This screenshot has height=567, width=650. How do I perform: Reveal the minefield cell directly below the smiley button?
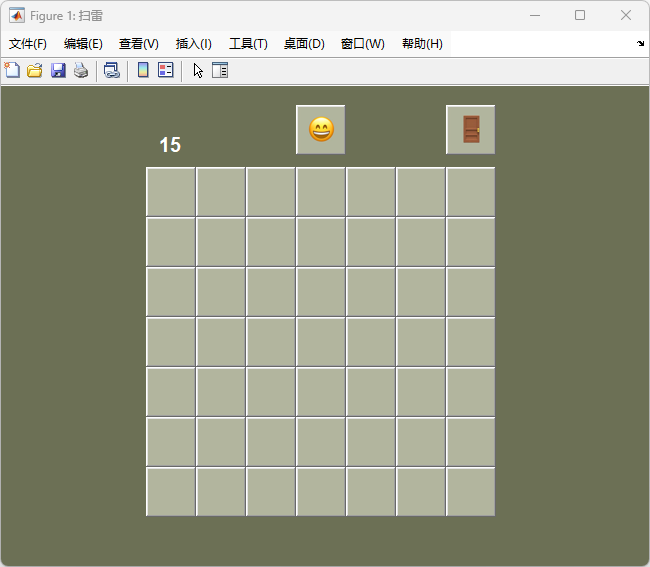click(x=320, y=191)
